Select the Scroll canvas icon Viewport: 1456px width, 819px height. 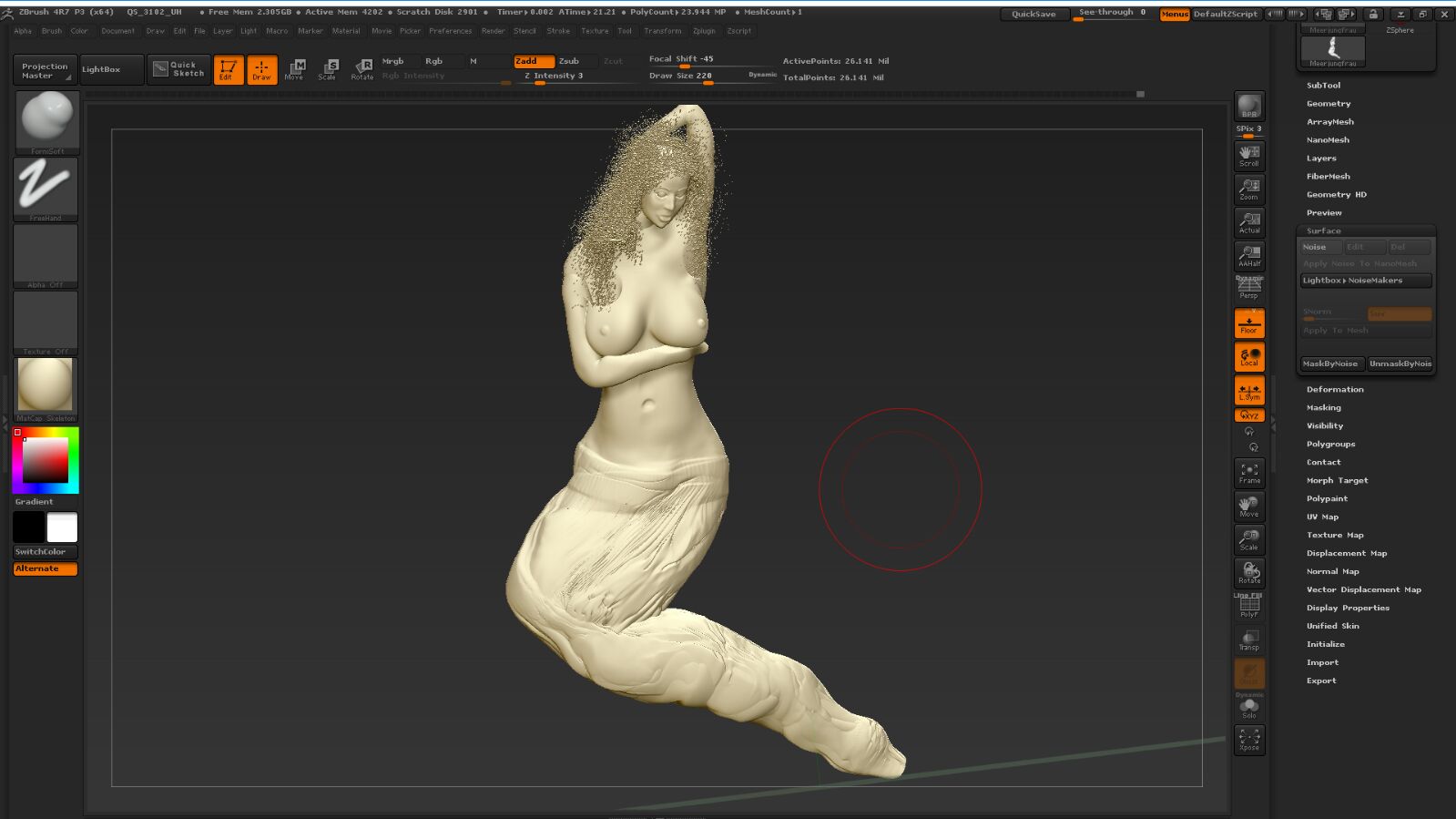[x=1249, y=156]
